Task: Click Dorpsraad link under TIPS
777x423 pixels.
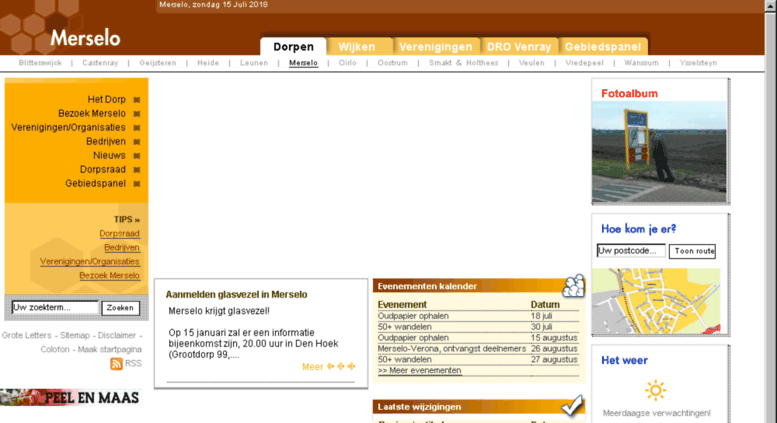Action: [x=119, y=233]
